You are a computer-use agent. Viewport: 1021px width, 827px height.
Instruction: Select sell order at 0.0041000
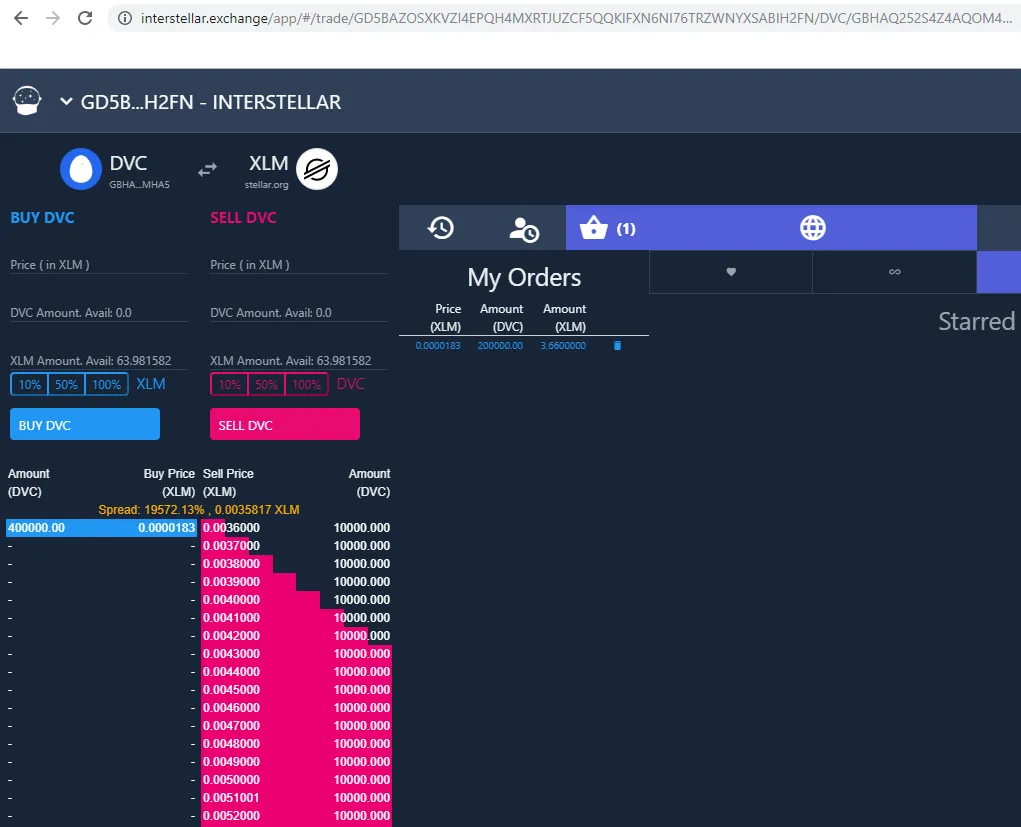296,618
